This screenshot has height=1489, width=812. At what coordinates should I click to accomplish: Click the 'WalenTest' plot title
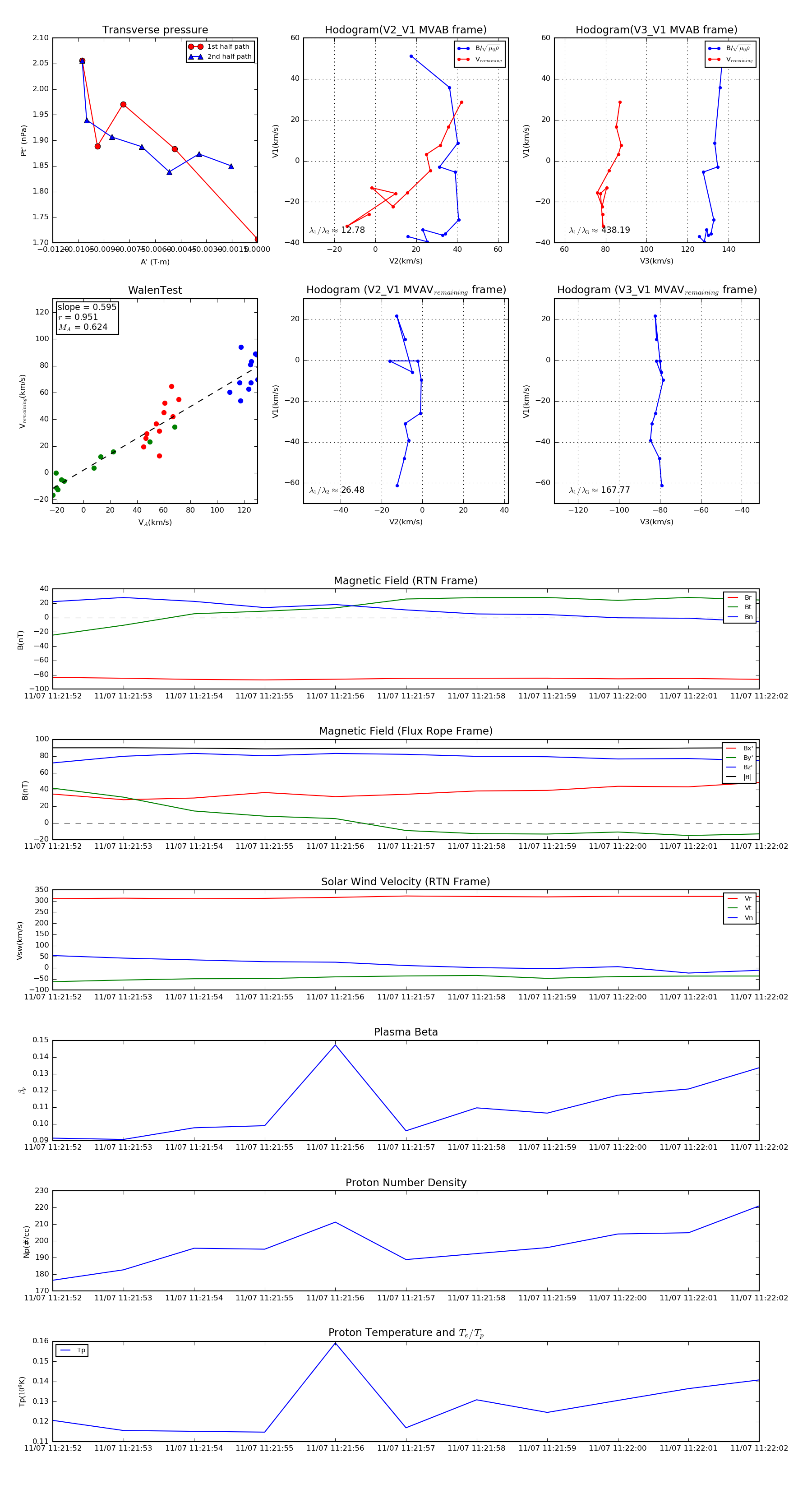[x=155, y=290]
